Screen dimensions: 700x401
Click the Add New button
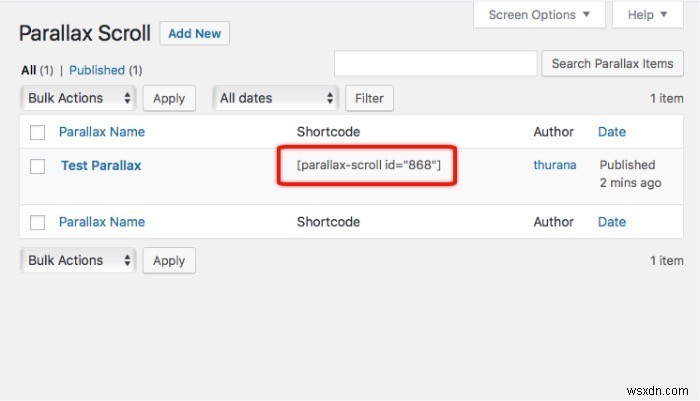click(194, 33)
